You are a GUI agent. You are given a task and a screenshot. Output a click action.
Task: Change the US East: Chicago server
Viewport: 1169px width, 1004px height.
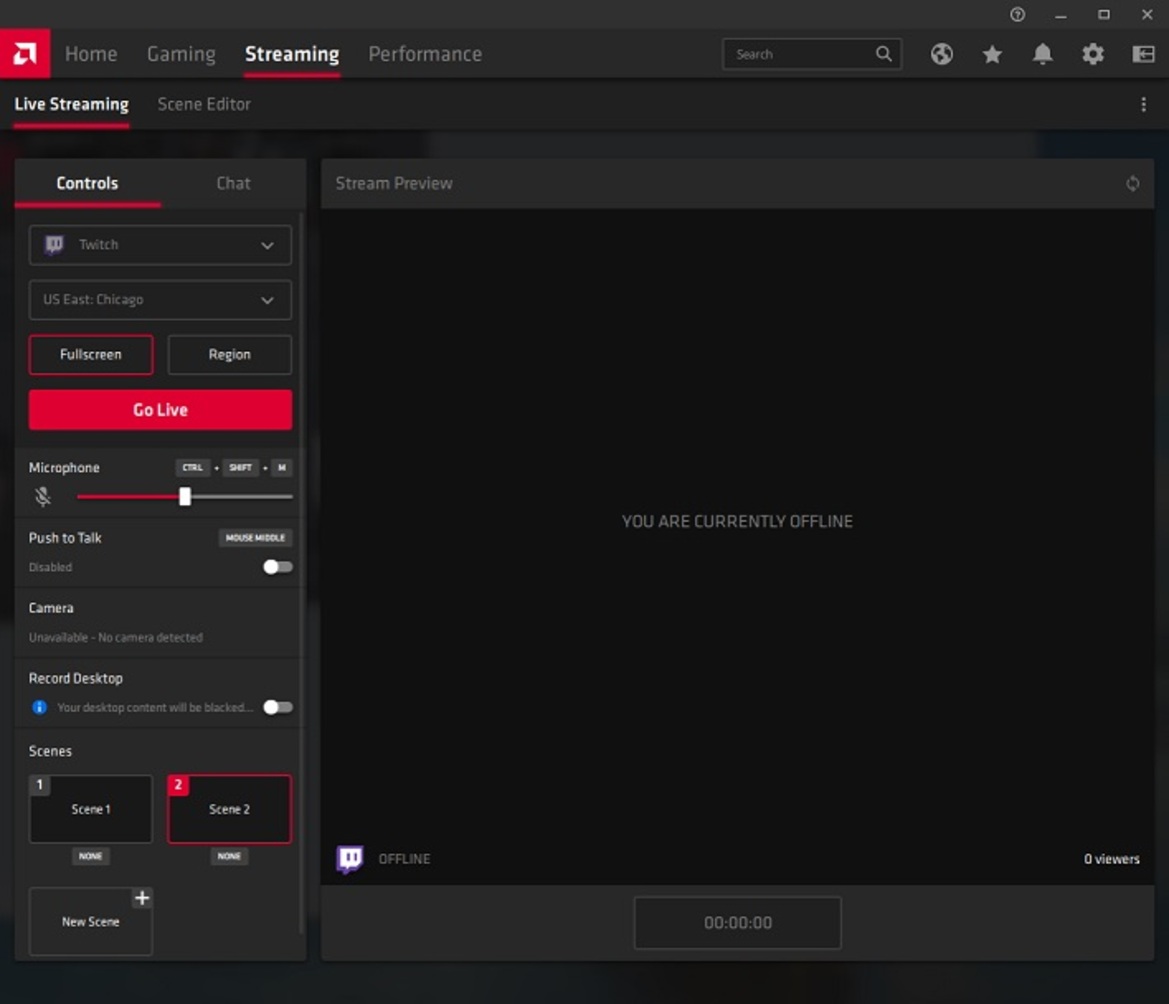tap(159, 299)
